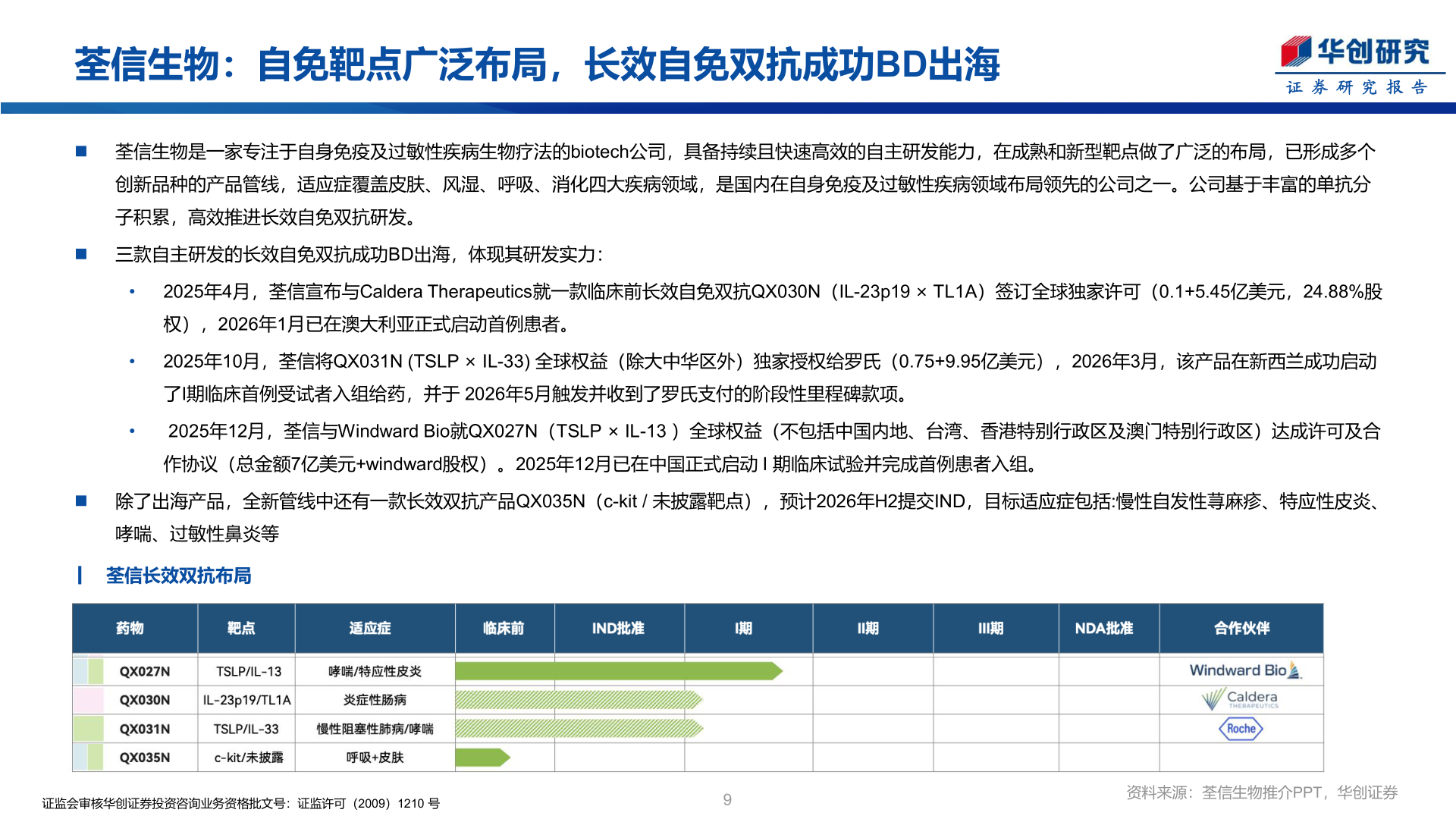Click the IND批准 column header

(x=620, y=628)
